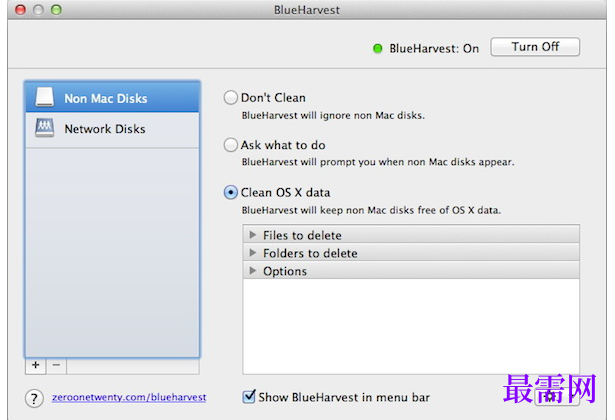
Task: Add a disk with the plus button
Action: tap(36, 365)
